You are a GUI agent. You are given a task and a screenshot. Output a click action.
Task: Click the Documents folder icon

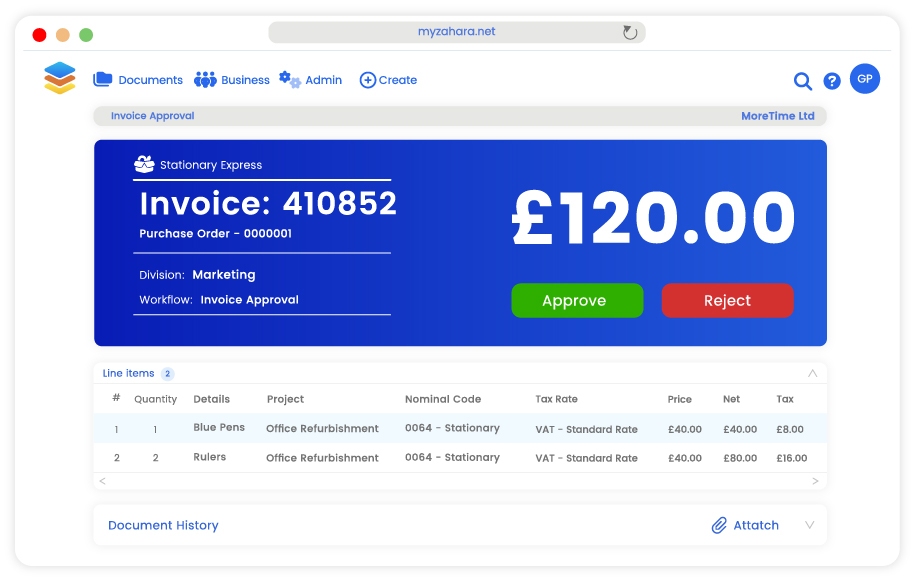click(103, 79)
